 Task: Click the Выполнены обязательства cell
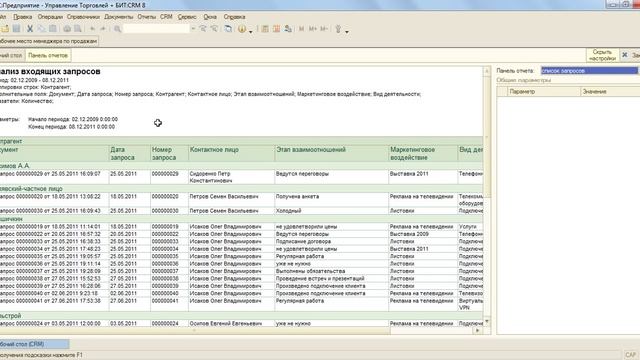[332, 271]
